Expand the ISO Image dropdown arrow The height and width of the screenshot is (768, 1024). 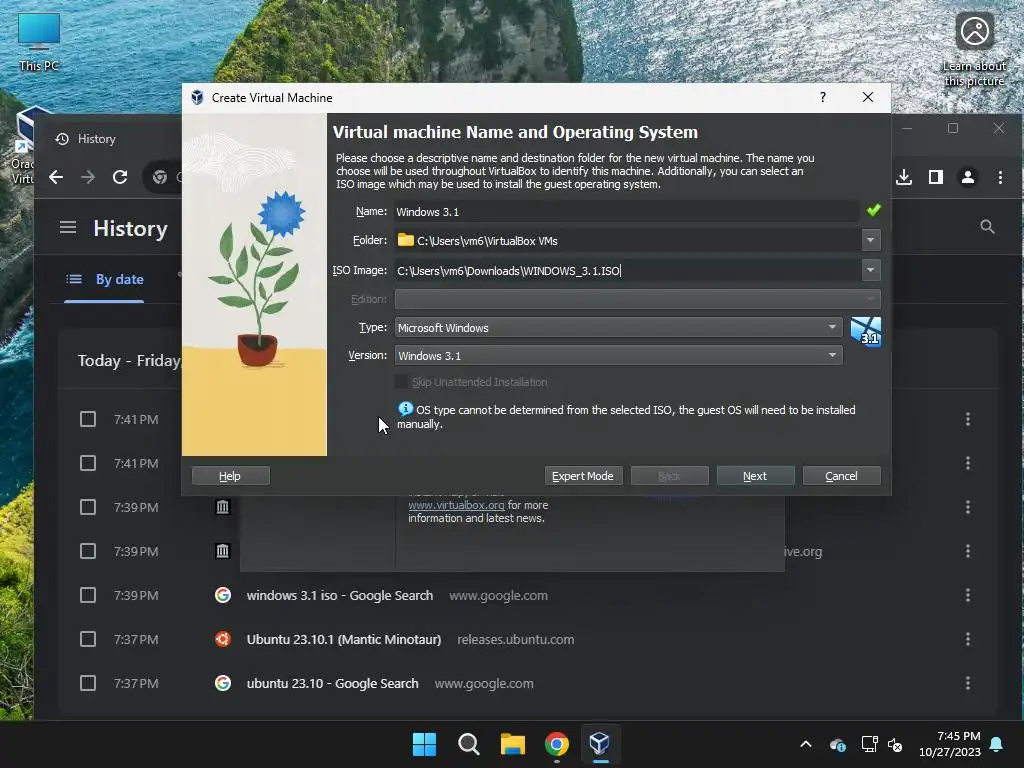coord(871,270)
